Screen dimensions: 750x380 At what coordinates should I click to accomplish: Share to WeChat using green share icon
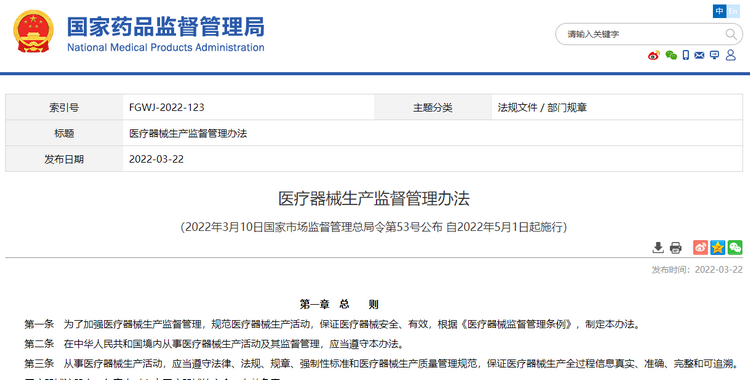pos(735,247)
